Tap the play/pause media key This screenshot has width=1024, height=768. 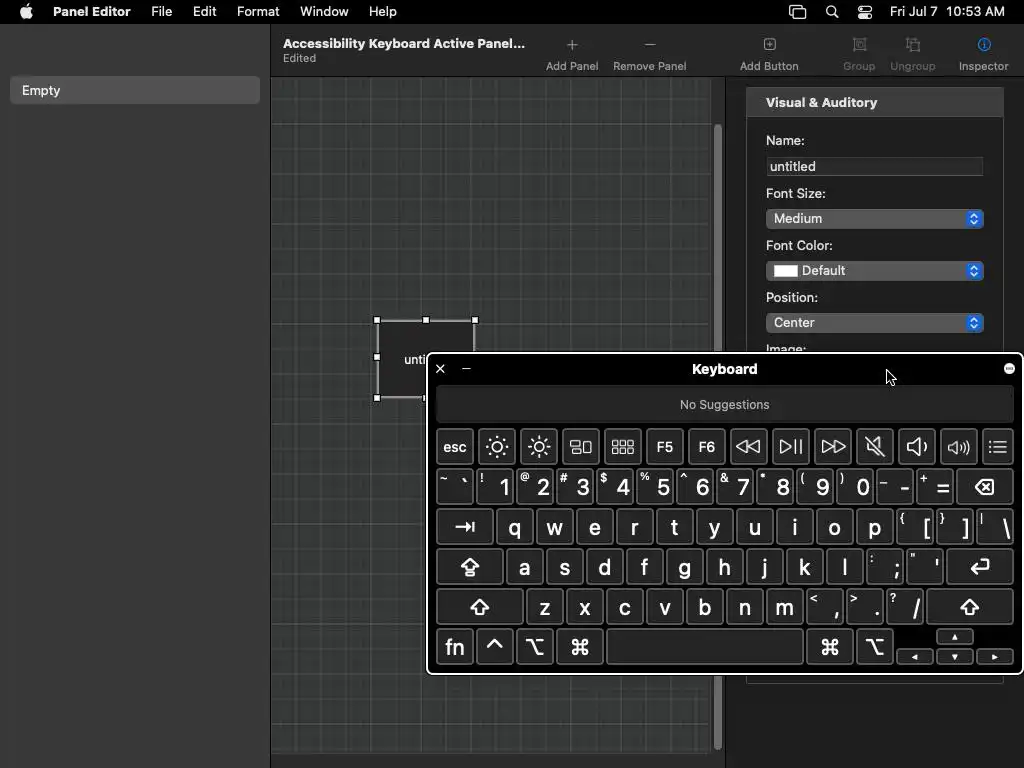791,447
